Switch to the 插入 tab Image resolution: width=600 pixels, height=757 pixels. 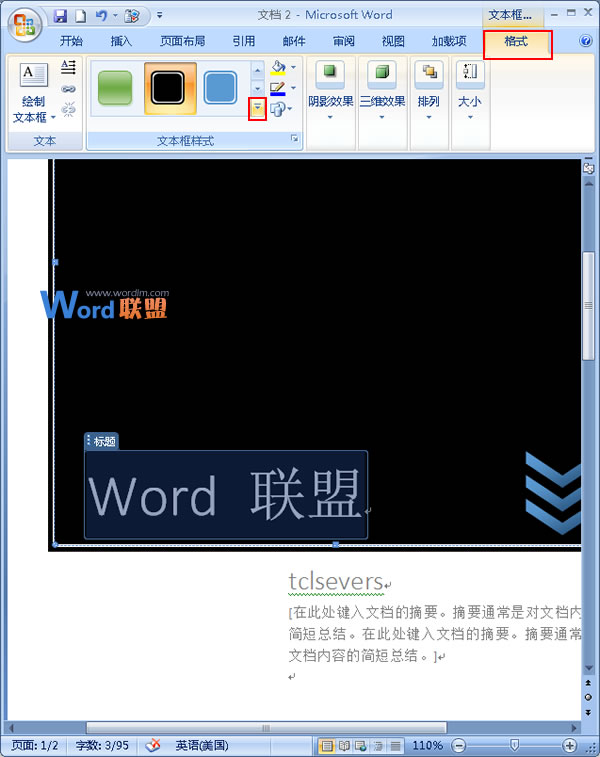121,42
